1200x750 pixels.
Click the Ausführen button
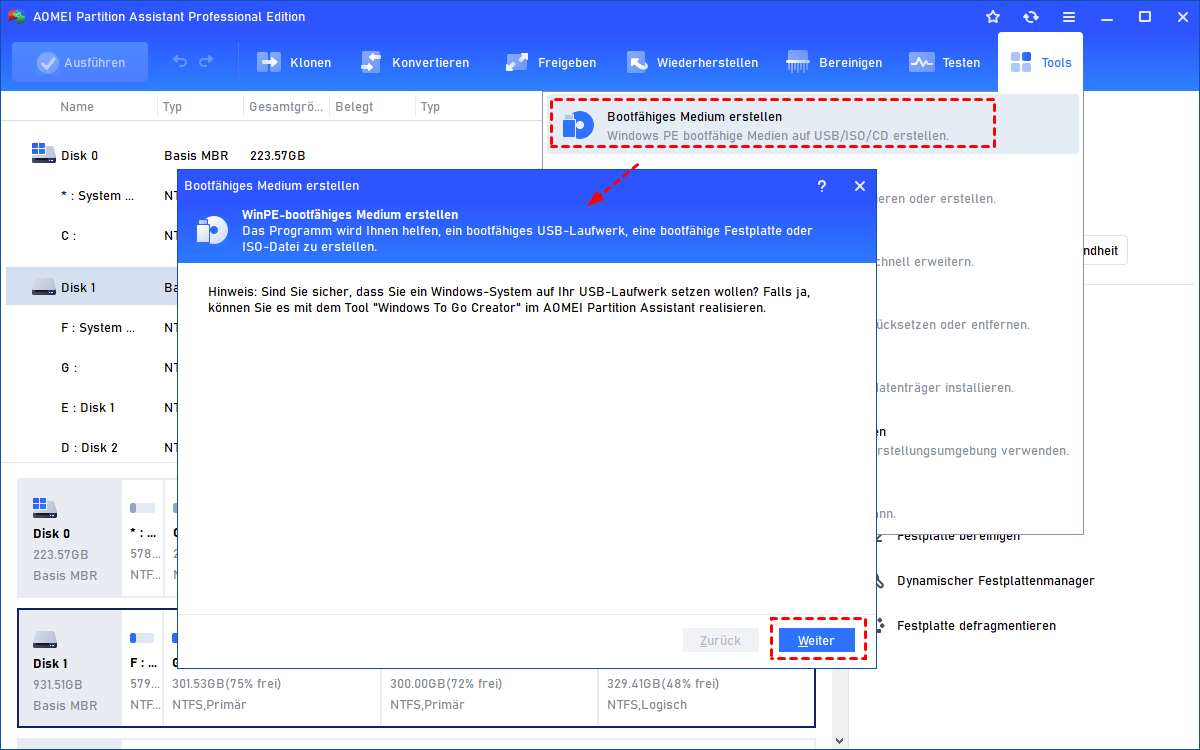(80, 62)
